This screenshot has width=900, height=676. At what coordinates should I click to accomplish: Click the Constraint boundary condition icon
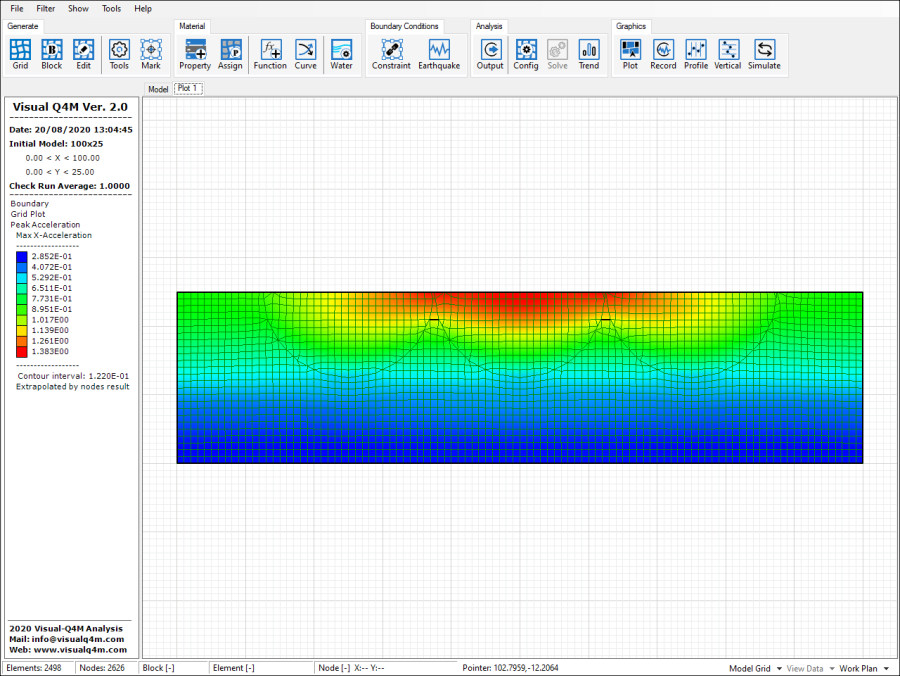coord(391,55)
